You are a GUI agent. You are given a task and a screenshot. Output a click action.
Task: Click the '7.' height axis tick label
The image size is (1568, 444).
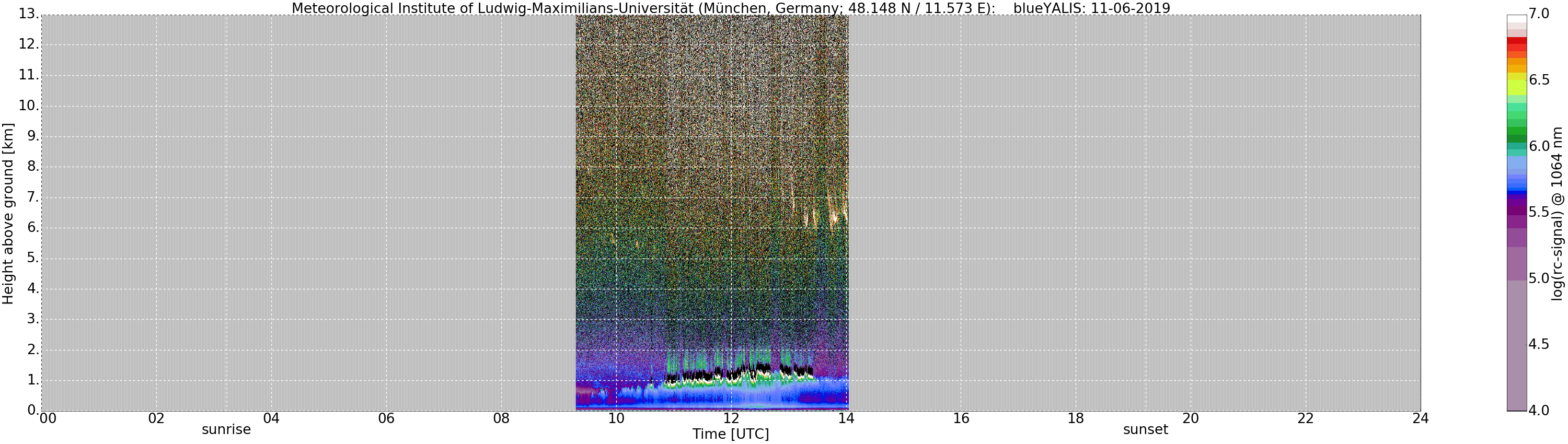(x=32, y=196)
